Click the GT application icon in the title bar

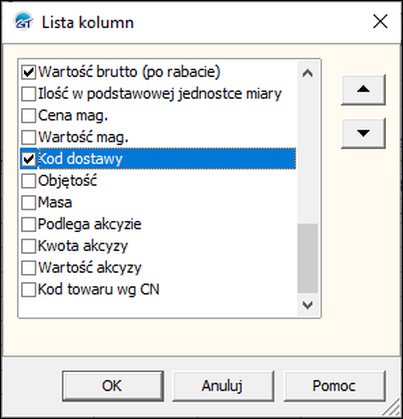tap(23, 21)
